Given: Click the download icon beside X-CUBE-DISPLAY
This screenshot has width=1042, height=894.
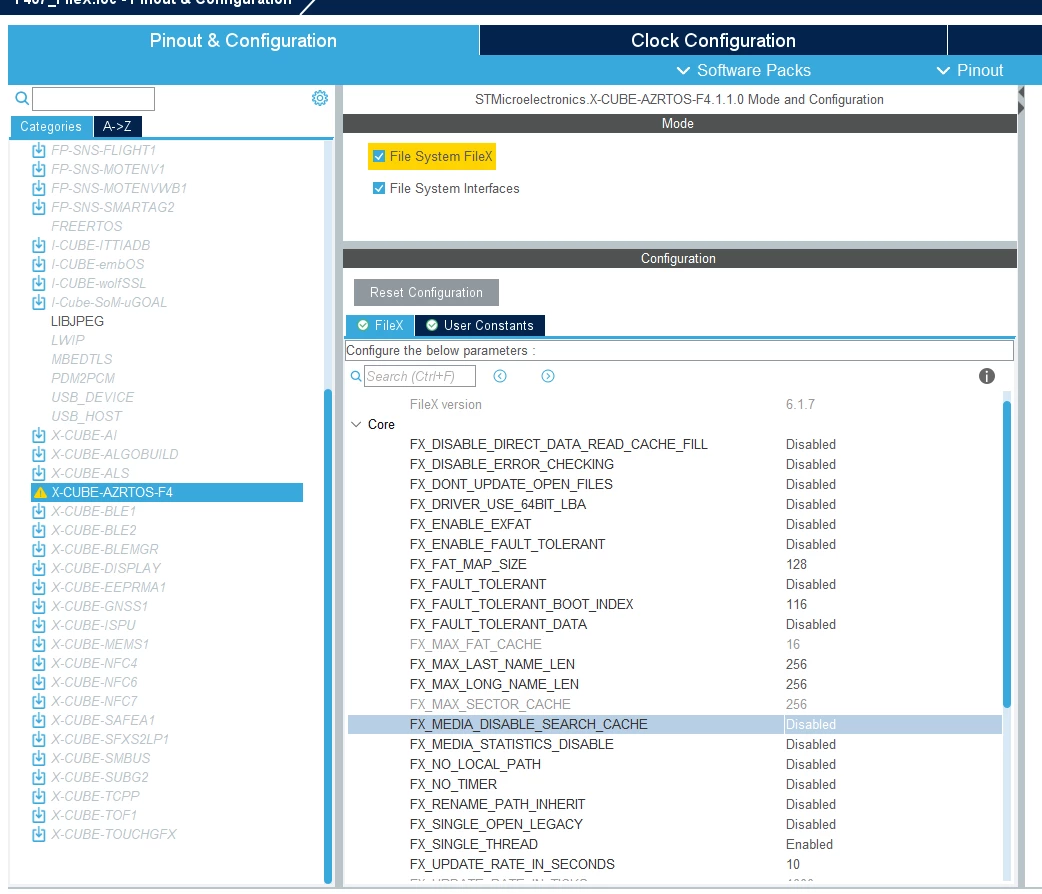Looking at the screenshot, I should pyautogui.click(x=39, y=568).
